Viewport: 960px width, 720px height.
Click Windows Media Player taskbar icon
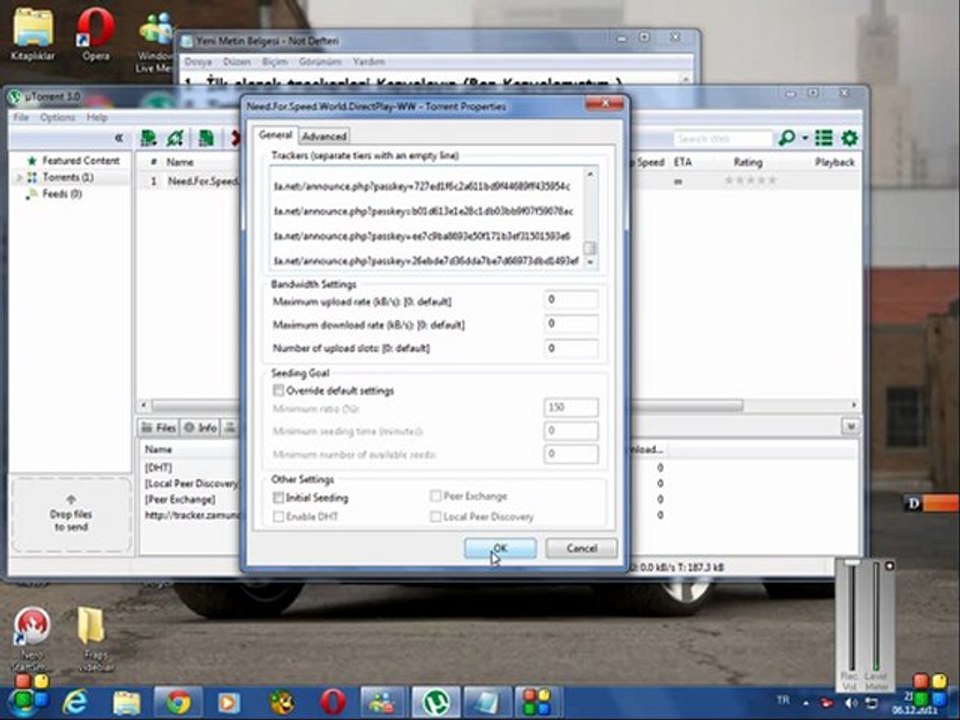[229, 702]
